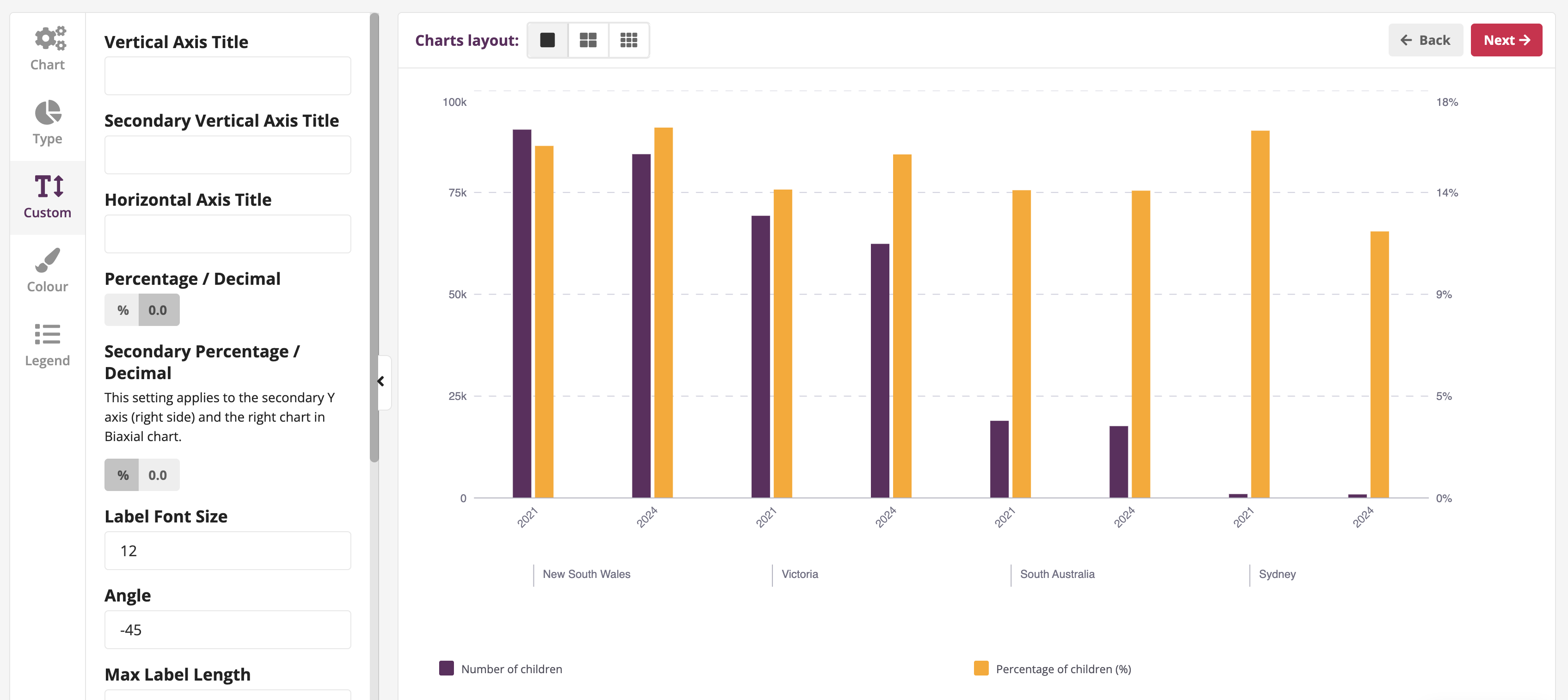Click the Percentage of children (%) legend label
Screen dimensions: 1568x700
(1063, 669)
